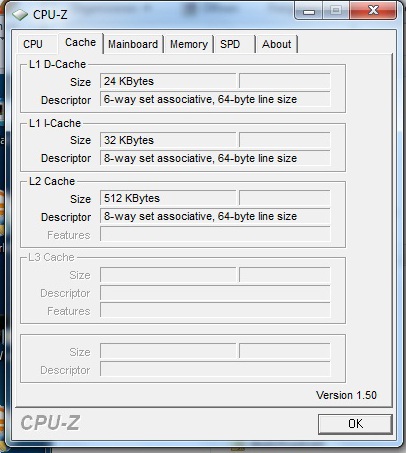The height and width of the screenshot is (453, 406).
Task: Open the SPD tab
Action: [234, 44]
